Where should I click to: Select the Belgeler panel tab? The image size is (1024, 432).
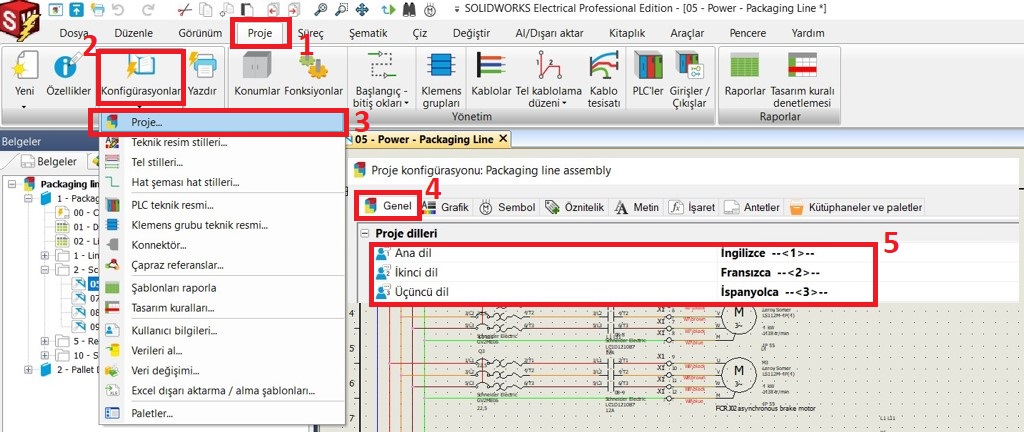pyautogui.click(x=48, y=162)
